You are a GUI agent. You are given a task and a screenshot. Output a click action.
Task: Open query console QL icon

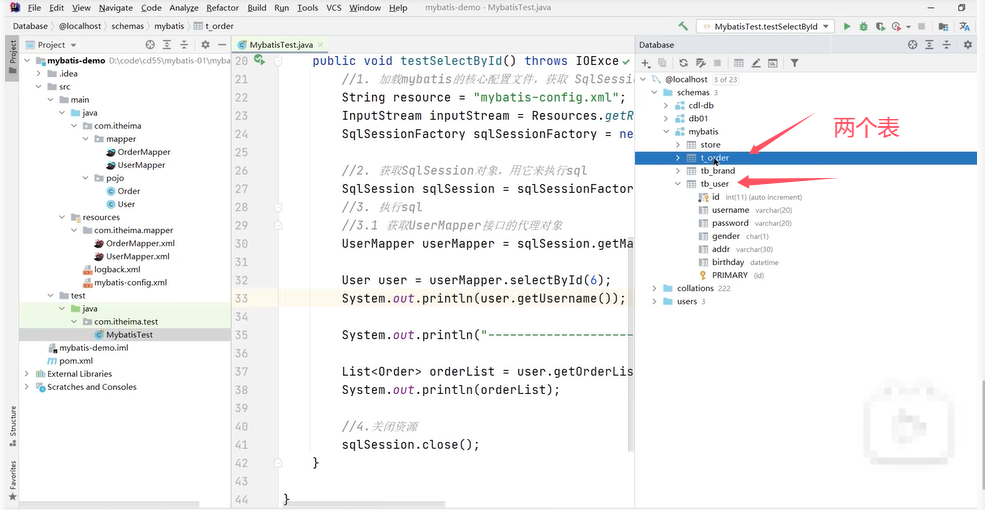[773, 63]
